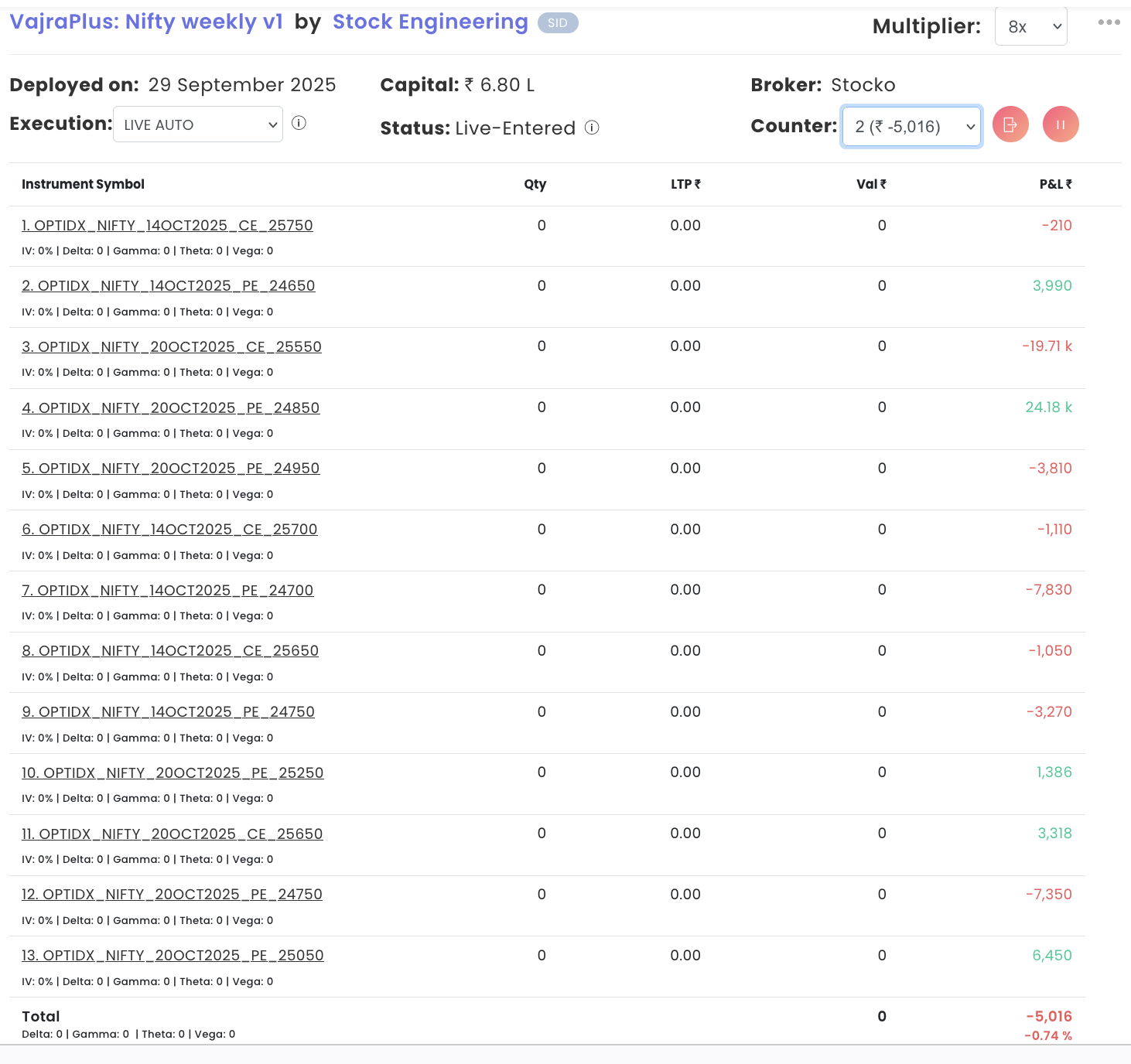
Task: Click the P&L column header
Action: point(1055,184)
